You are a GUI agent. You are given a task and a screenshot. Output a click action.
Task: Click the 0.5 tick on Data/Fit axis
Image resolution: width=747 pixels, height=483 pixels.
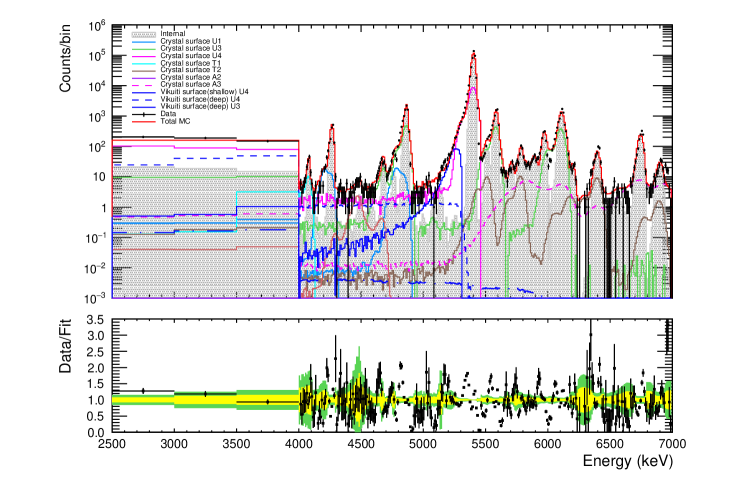[x=97, y=416]
